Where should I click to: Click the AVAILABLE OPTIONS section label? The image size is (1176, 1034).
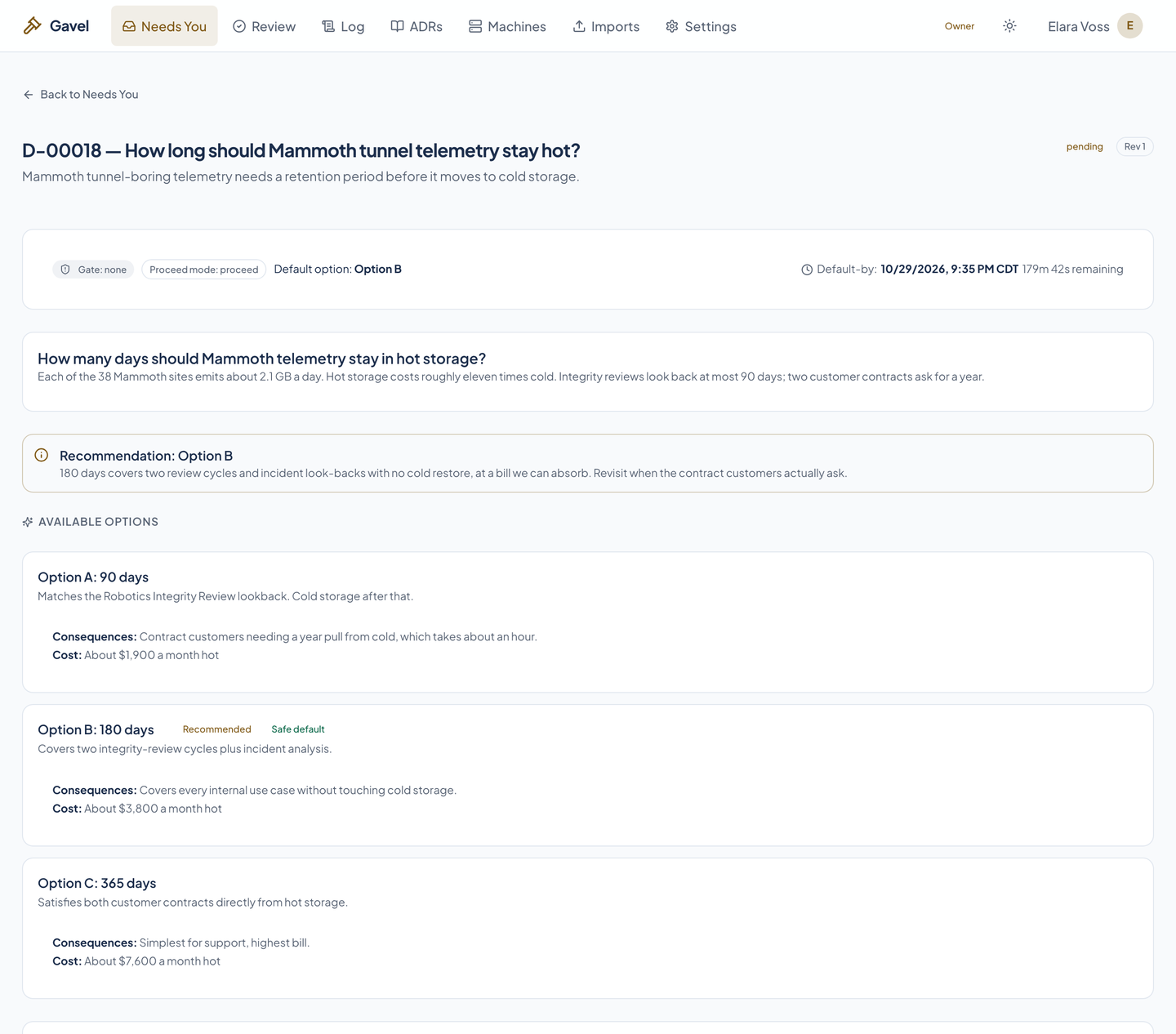(98, 522)
